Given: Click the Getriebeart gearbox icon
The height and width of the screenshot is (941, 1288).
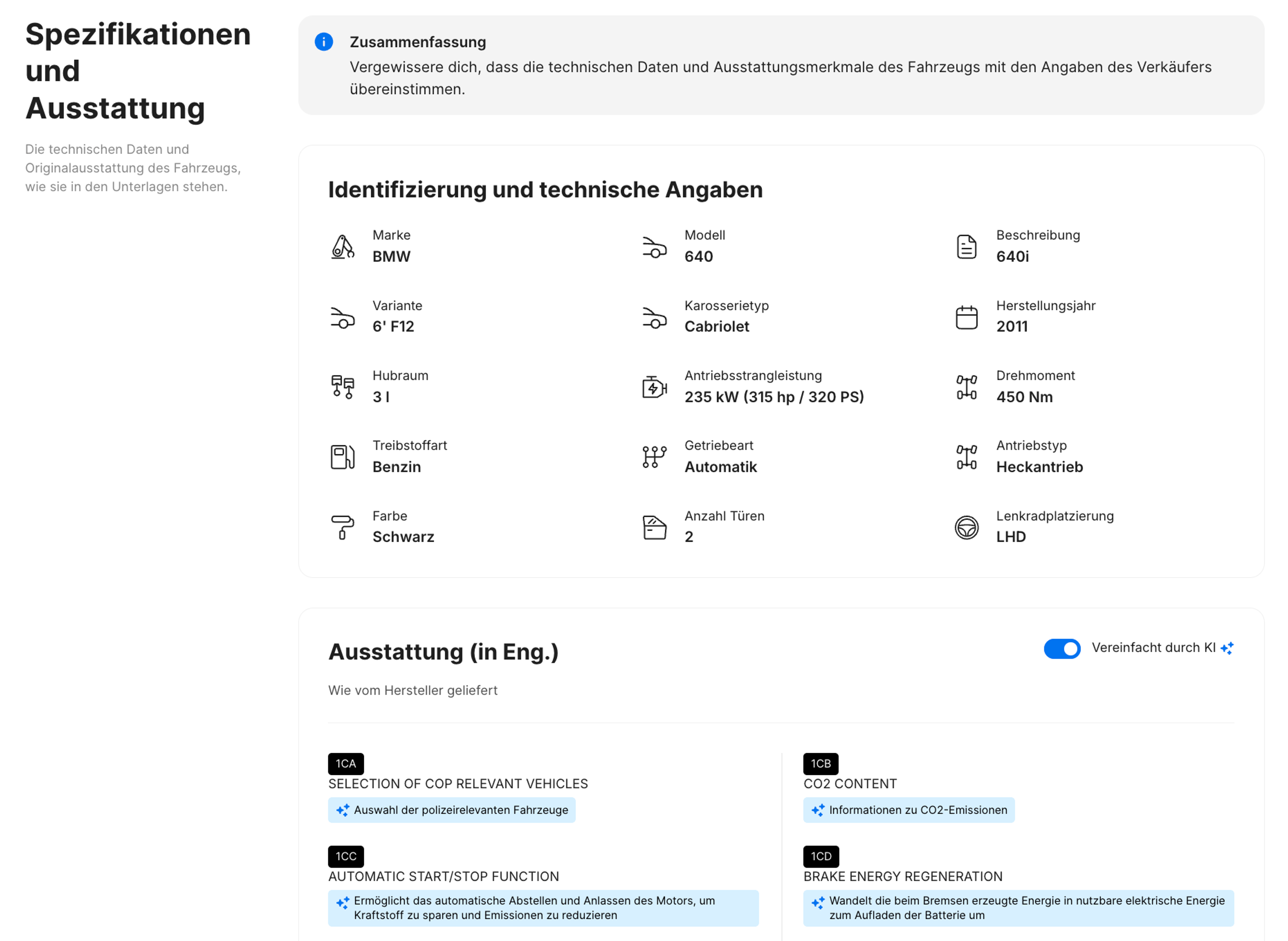Looking at the screenshot, I should (654, 457).
